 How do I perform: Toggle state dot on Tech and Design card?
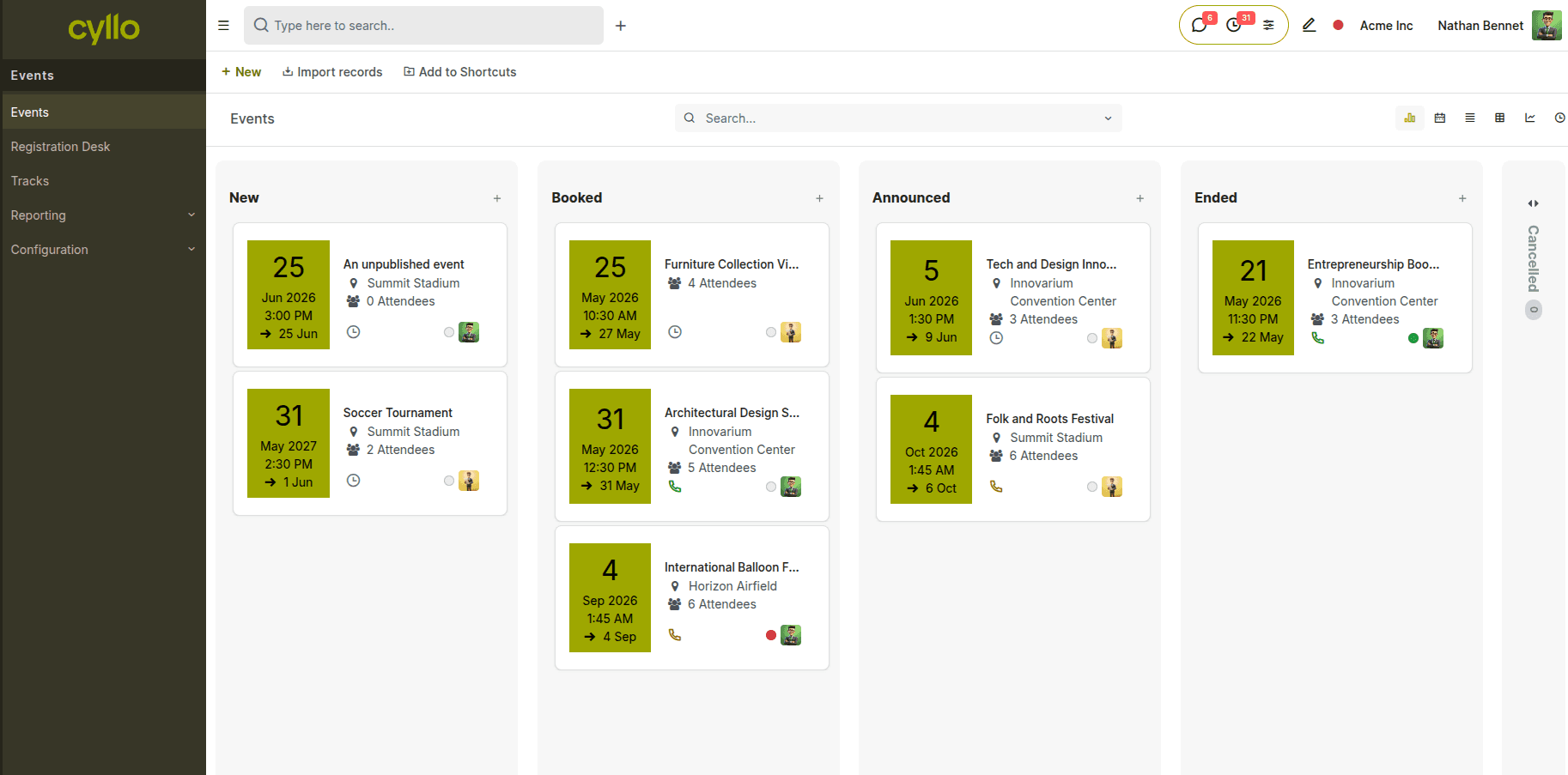[x=1092, y=338]
